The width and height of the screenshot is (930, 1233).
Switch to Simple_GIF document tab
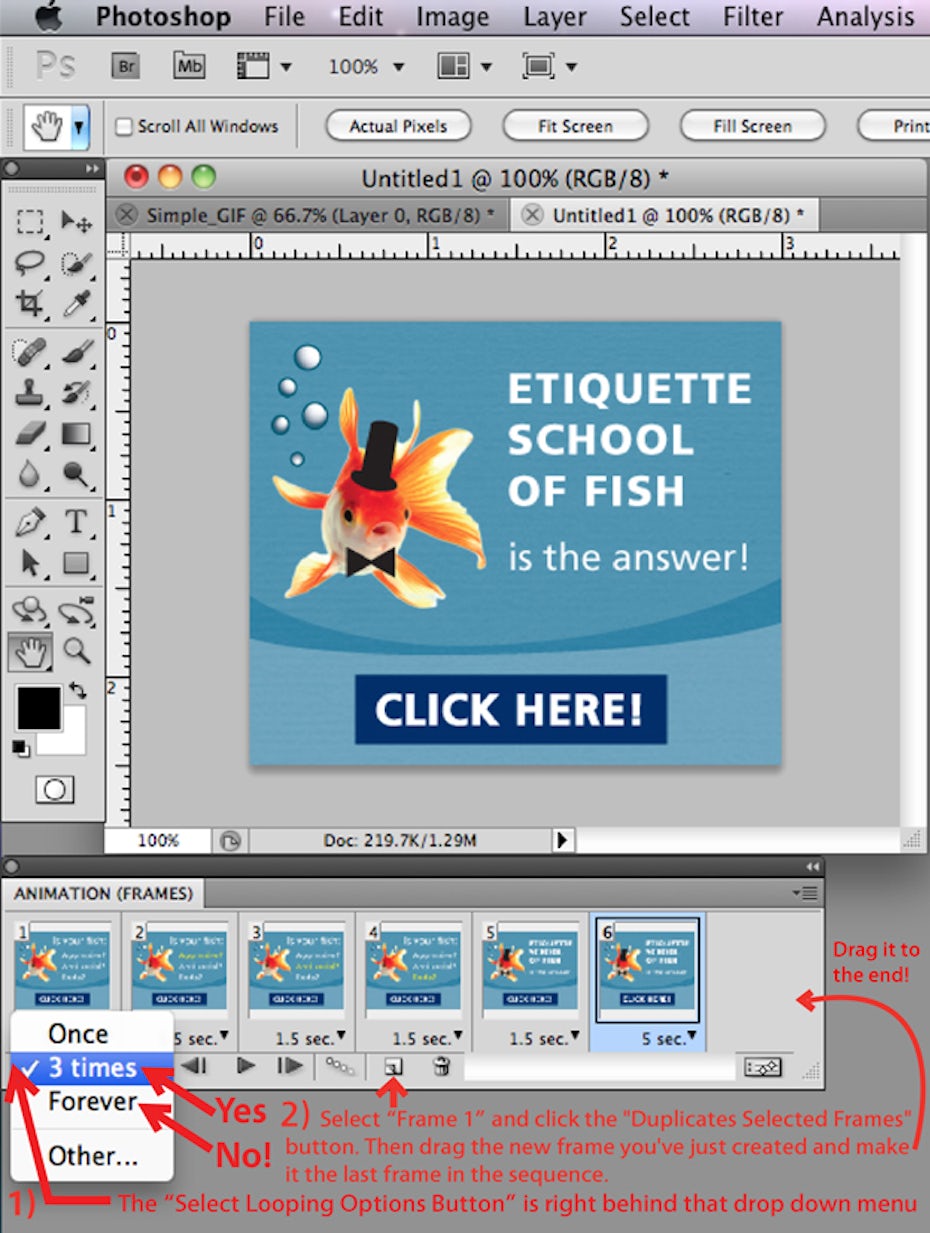319,215
